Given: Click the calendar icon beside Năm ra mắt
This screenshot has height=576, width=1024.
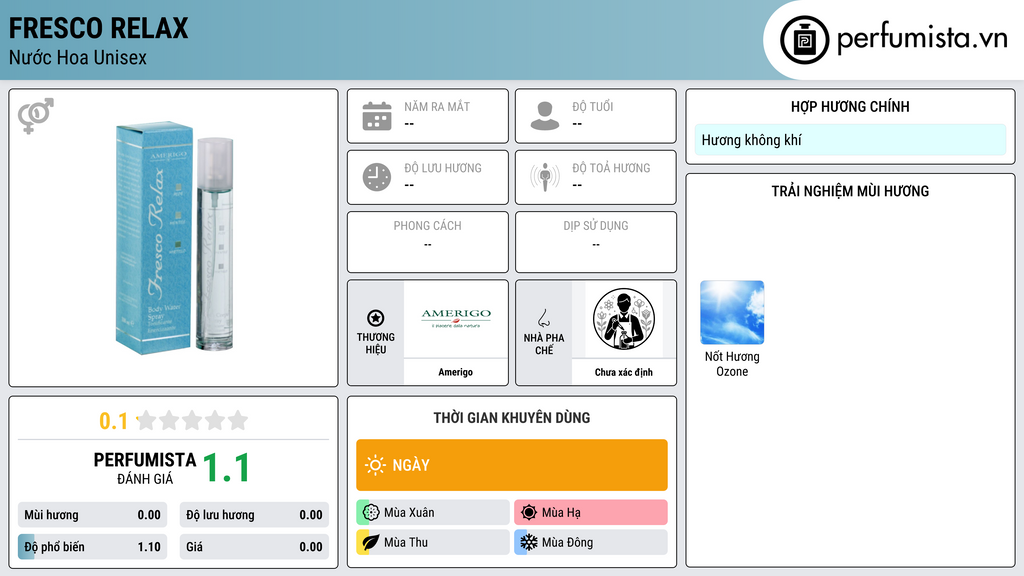Looking at the screenshot, I should (x=377, y=116).
